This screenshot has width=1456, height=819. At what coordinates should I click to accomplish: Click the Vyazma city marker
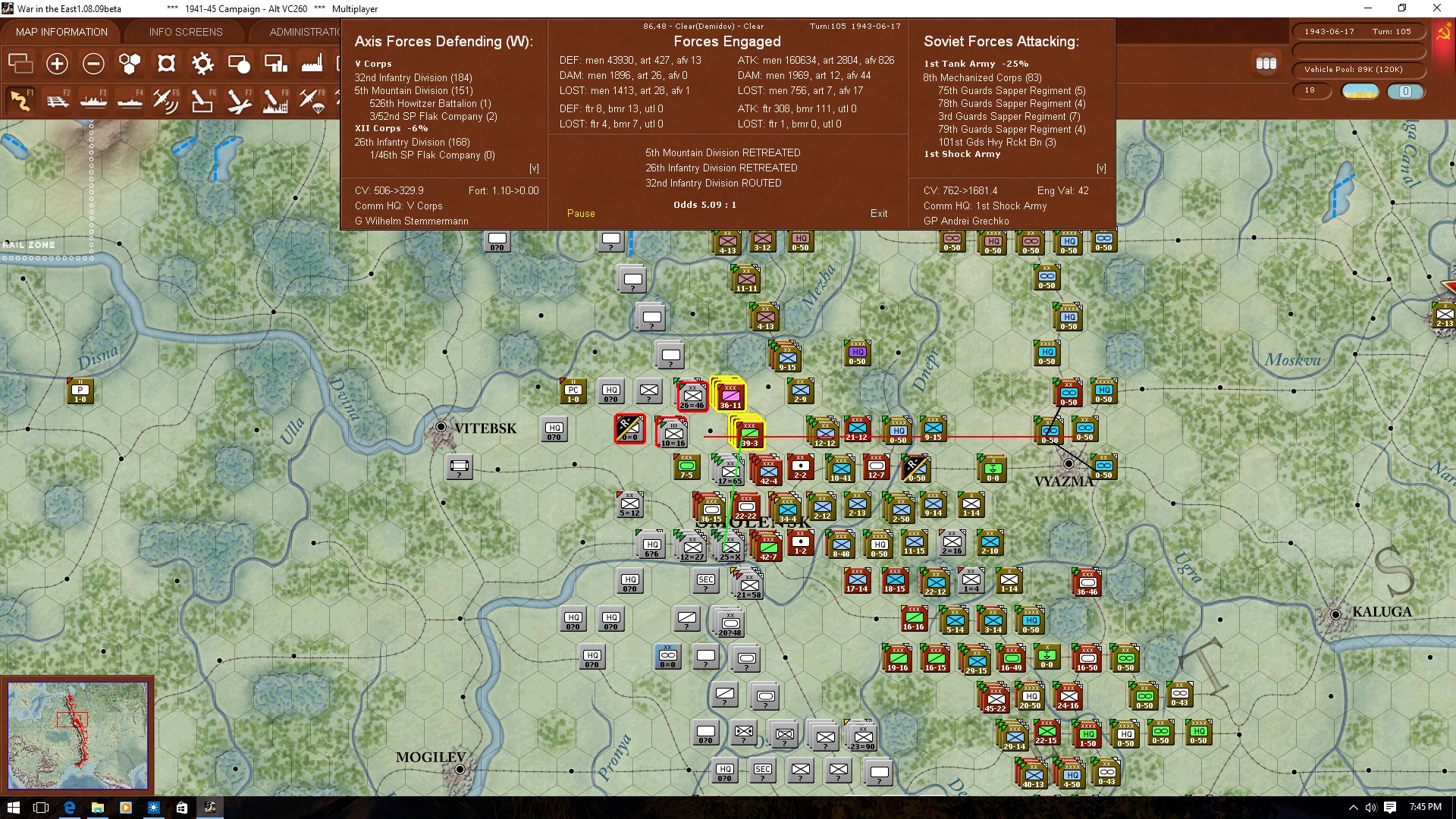point(1068,463)
